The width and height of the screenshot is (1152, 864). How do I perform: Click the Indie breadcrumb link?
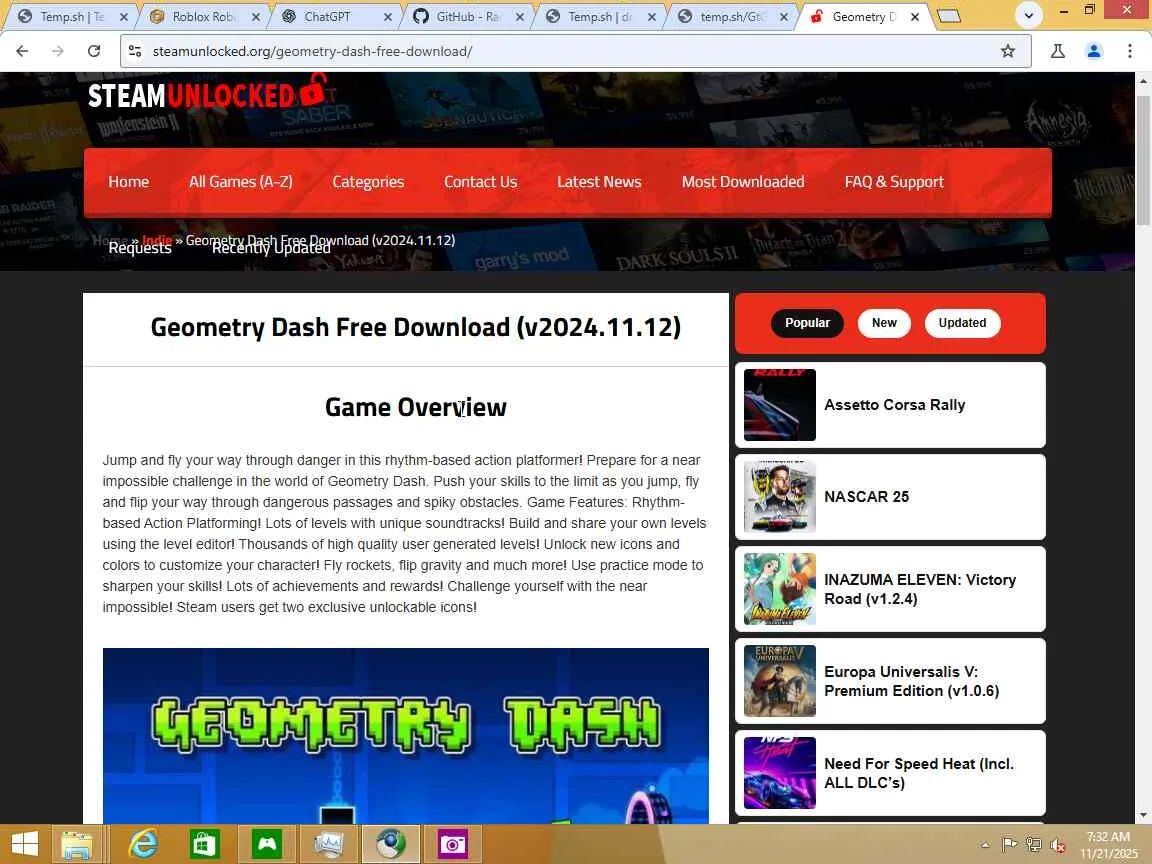156,240
